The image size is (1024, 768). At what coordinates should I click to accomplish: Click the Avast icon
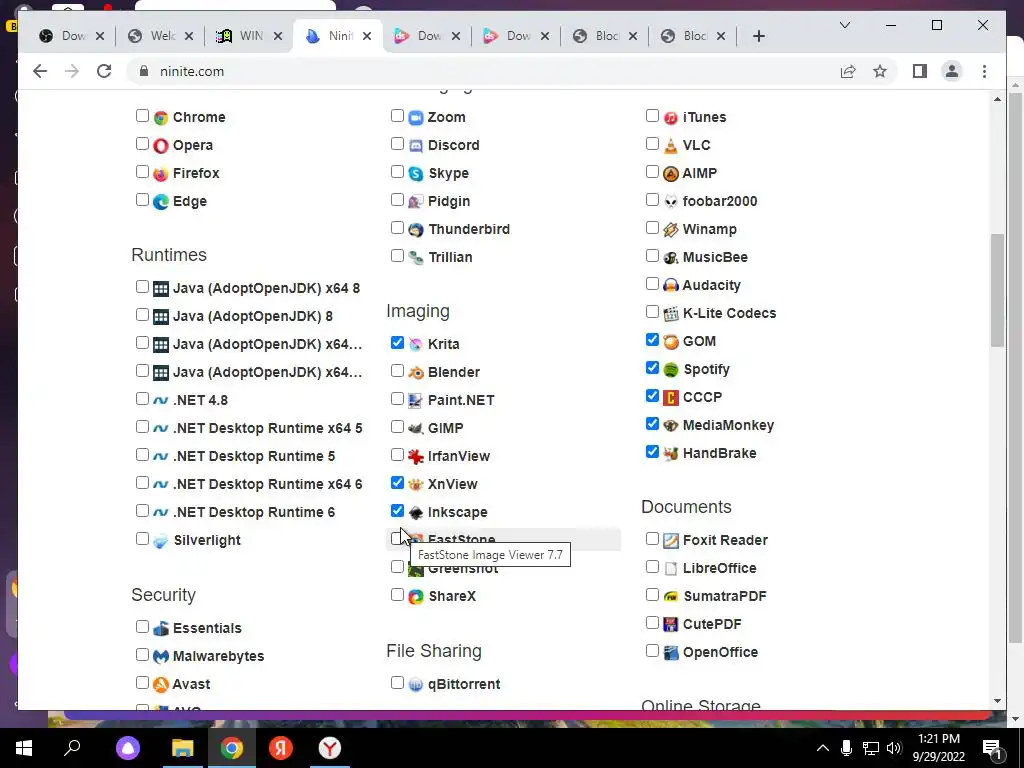click(161, 684)
